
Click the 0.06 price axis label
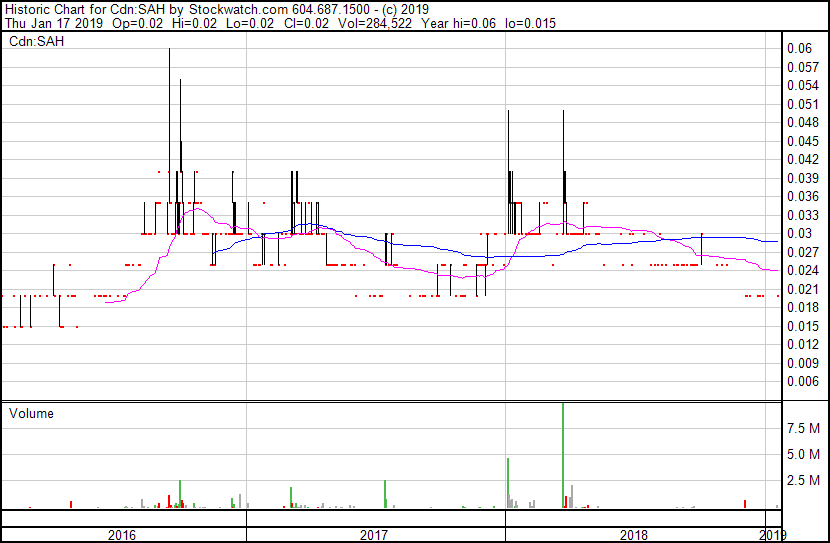tap(799, 49)
